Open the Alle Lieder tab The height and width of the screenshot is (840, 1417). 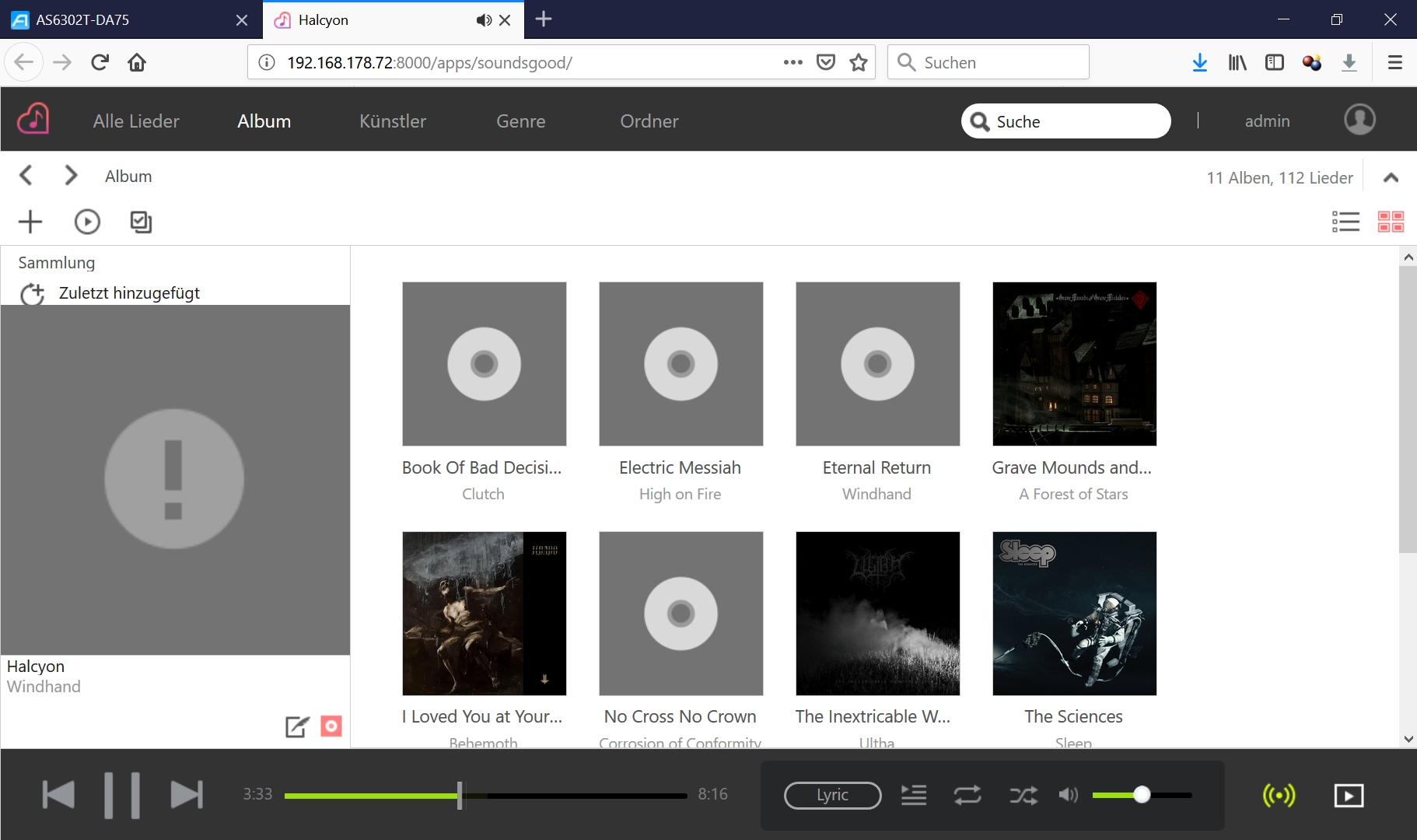tap(136, 121)
